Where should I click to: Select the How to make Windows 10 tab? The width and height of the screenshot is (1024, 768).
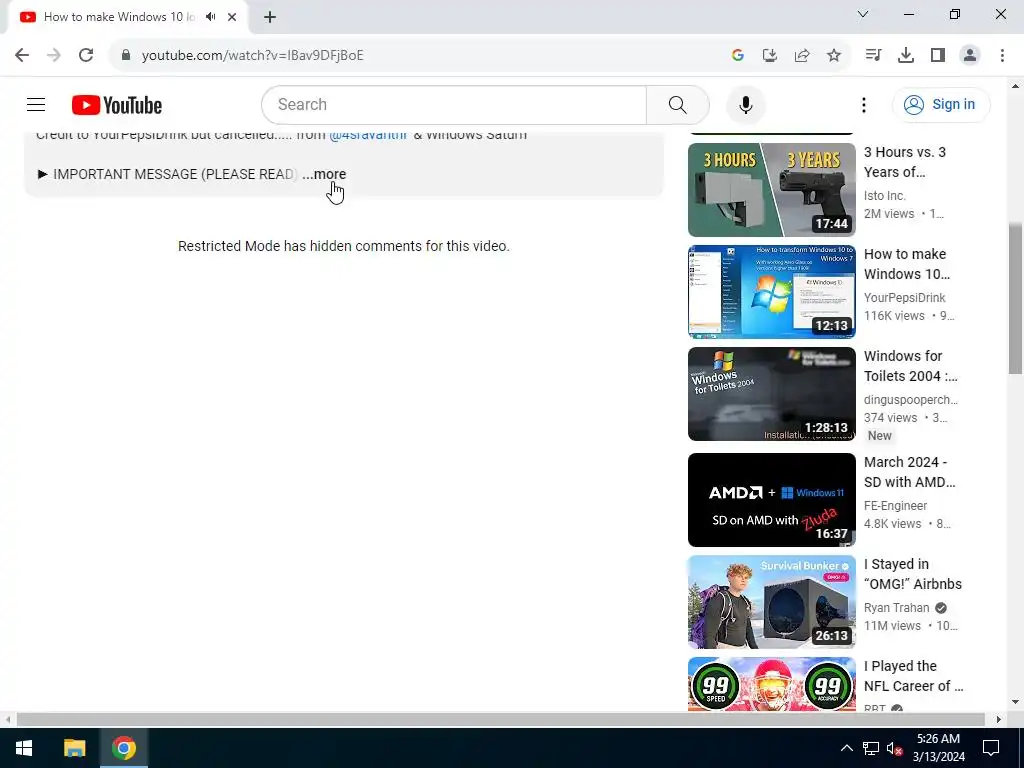[120, 17]
